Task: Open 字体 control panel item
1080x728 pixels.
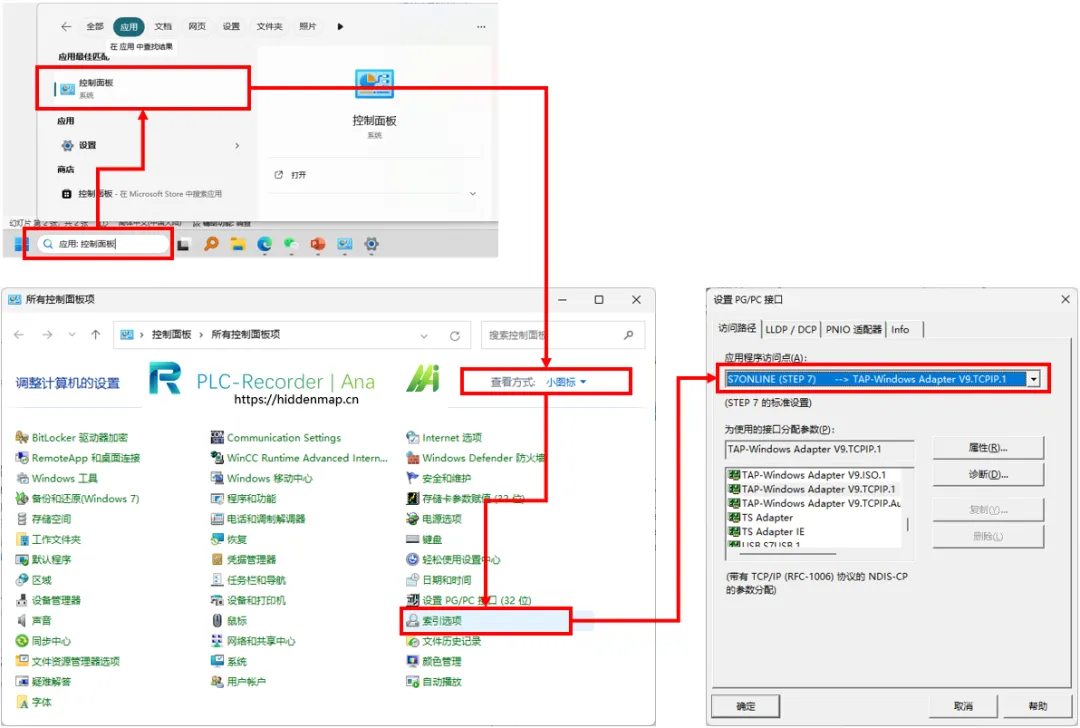Action: point(34,702)
